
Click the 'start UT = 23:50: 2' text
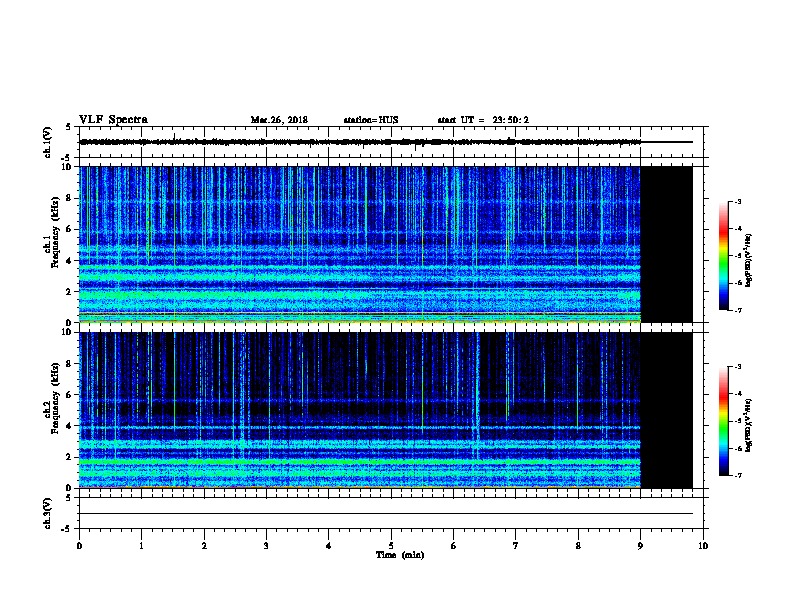click(483, 120)
